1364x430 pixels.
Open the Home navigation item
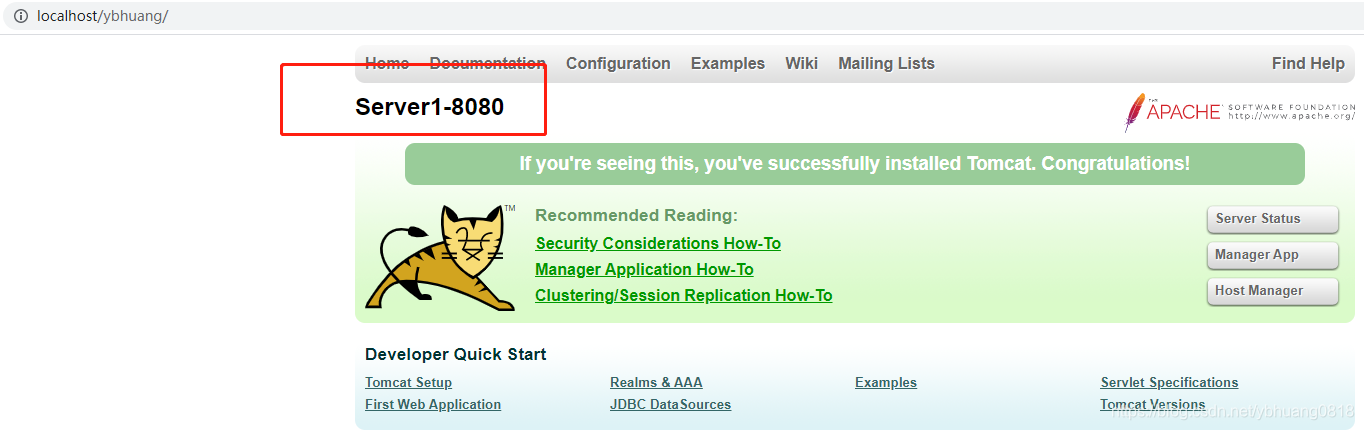pyautogui.click(x=387, y=63)
